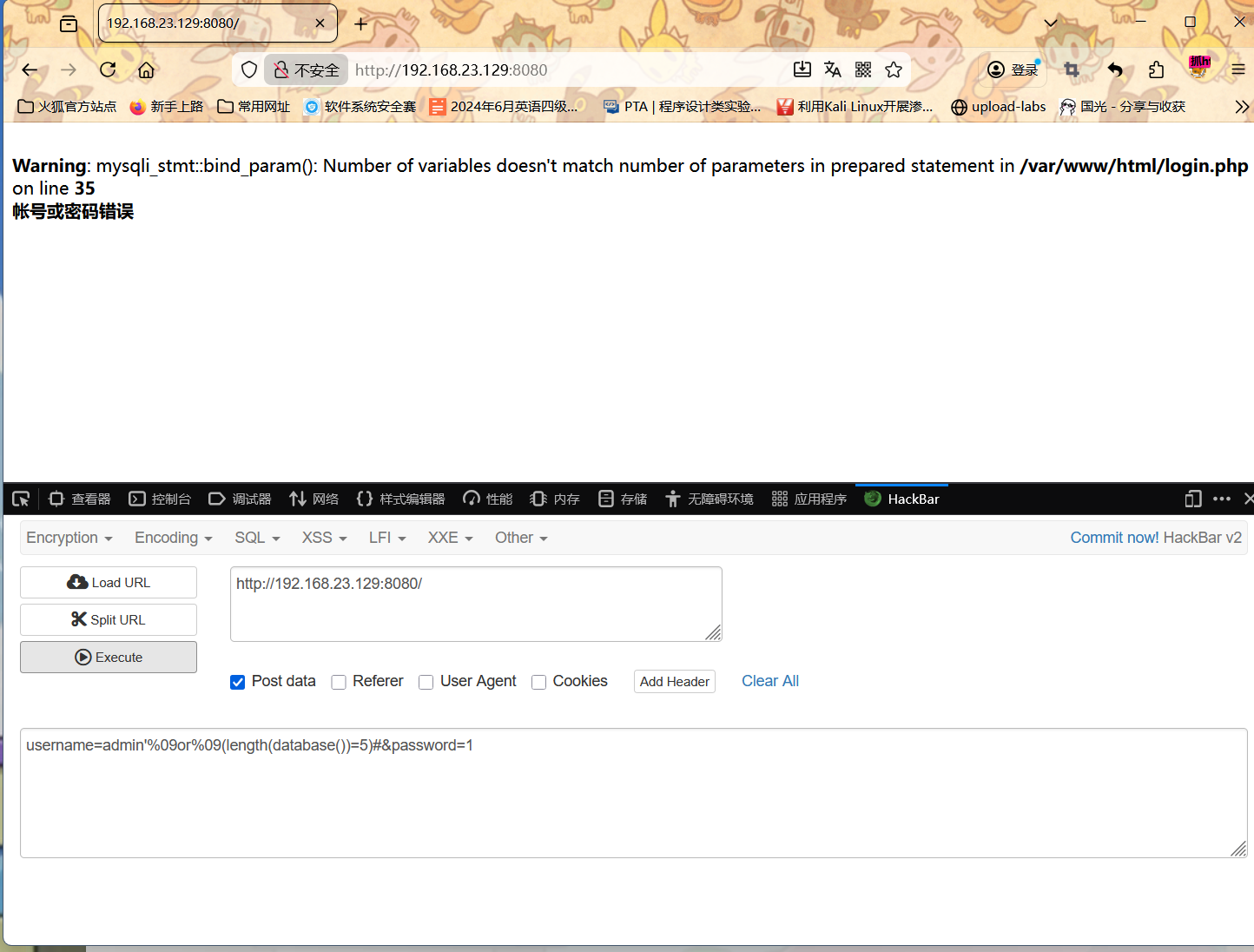Switch to the 控制台 console tab
Image resolution: width=1254 pixels, height=952 pixels.
[160, 499]
